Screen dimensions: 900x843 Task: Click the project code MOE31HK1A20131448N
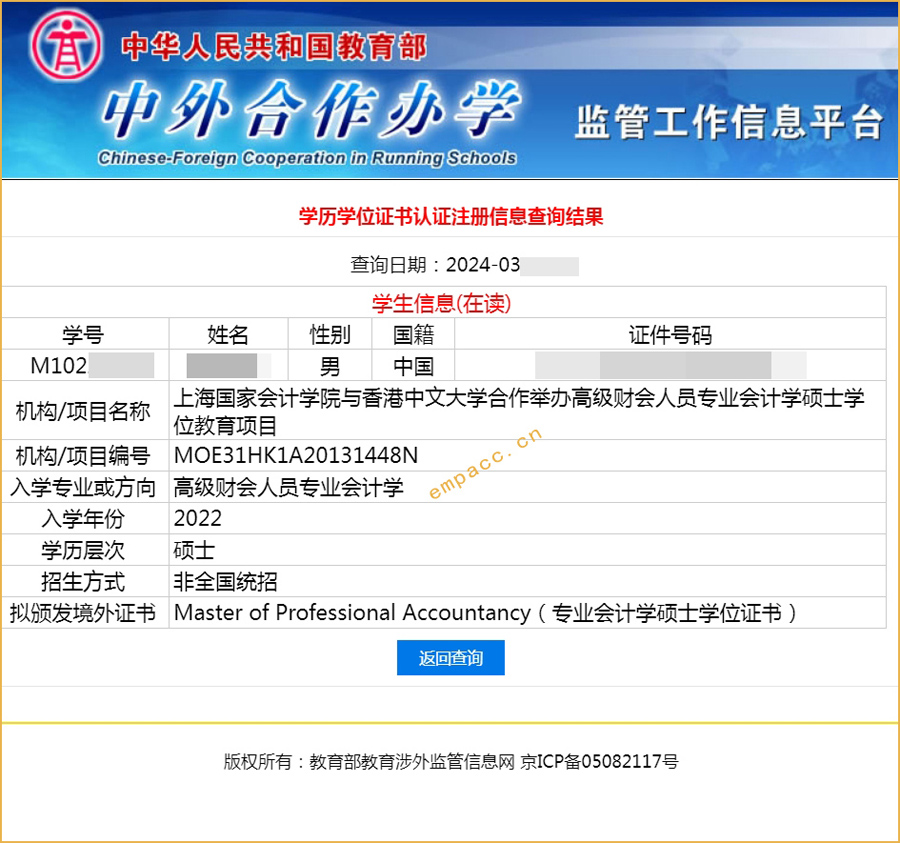pos(296,456)
